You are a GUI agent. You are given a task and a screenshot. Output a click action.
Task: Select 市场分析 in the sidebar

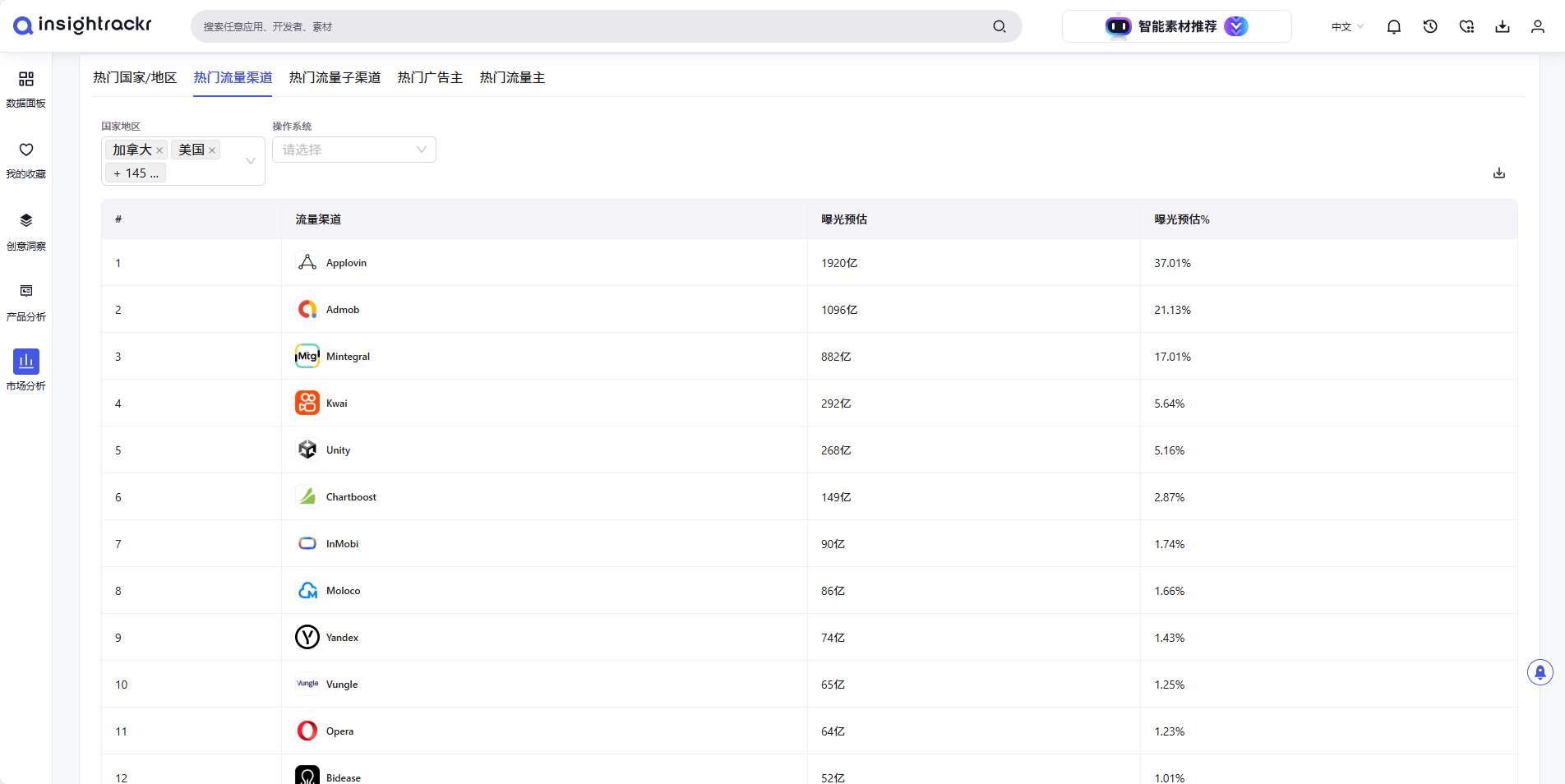26,370
